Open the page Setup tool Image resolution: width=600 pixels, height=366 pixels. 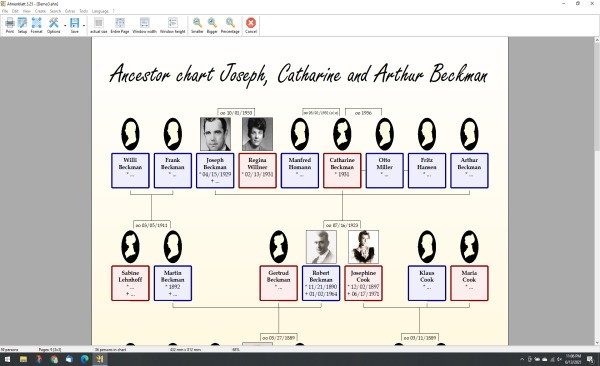pyautogui.click(x=22, y=25)
